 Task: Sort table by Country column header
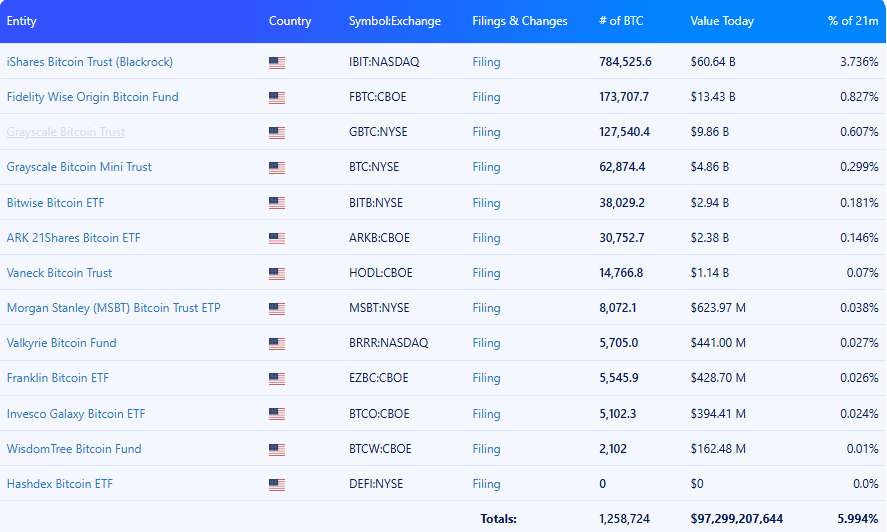pos(290,21)
